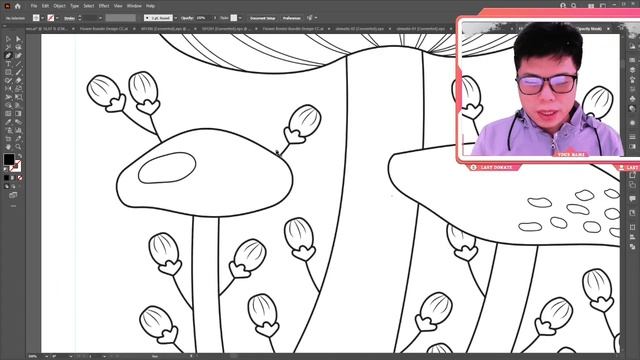Viewport: 640px width, 360px height.
Task: Click the Preferences button
Action: (x=291, y=18)
